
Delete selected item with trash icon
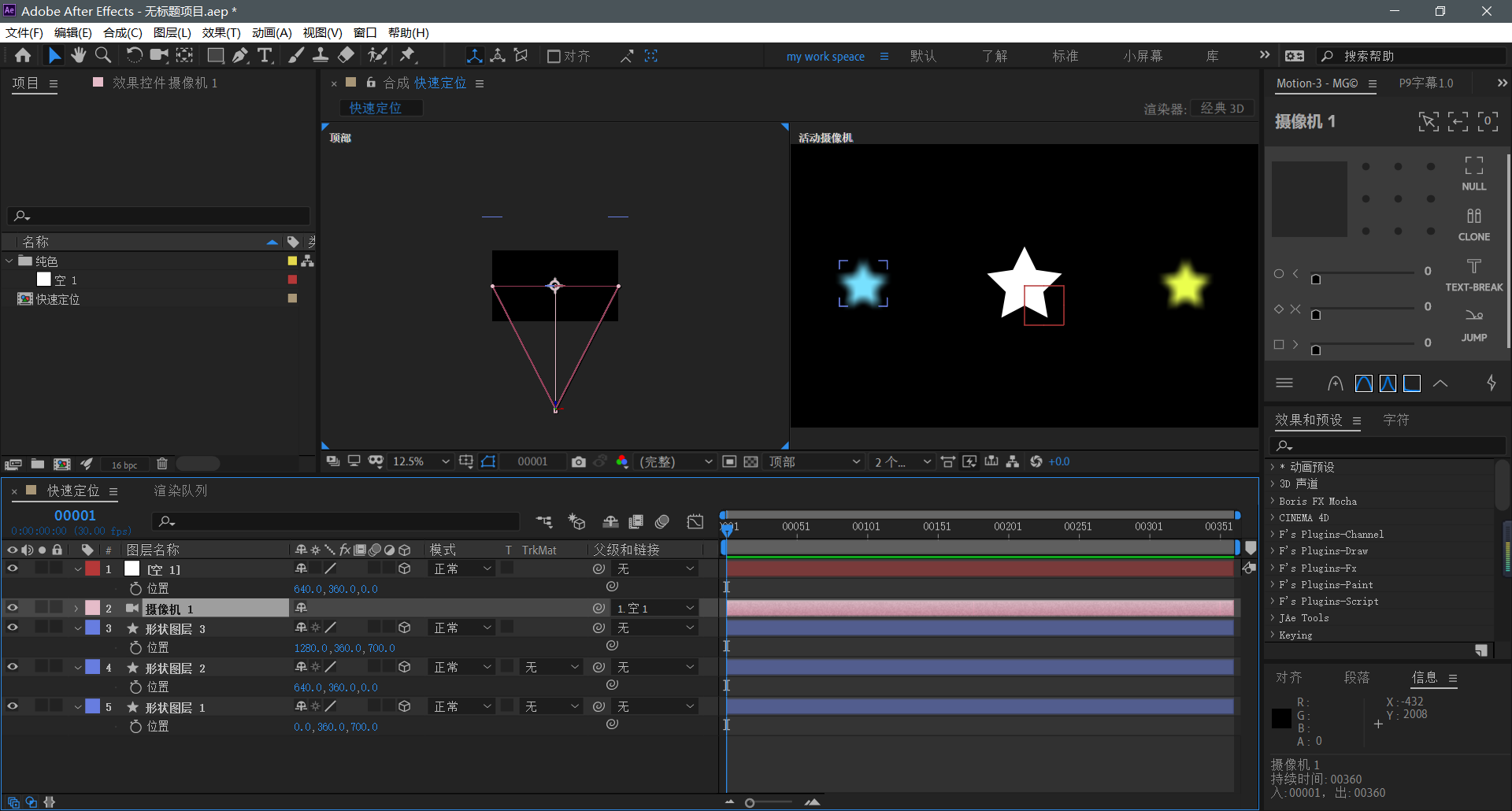162,465
